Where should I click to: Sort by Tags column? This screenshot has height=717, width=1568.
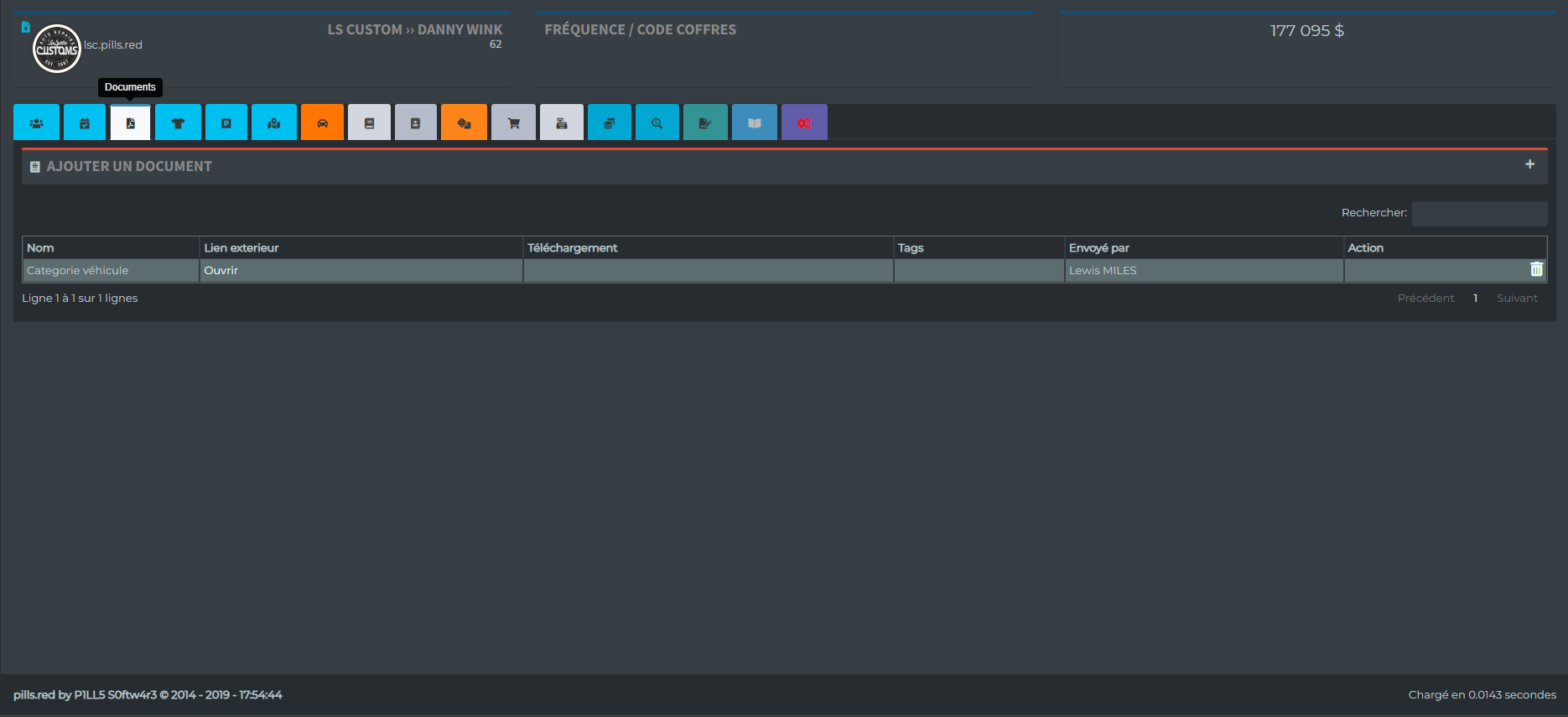(979, 247)
